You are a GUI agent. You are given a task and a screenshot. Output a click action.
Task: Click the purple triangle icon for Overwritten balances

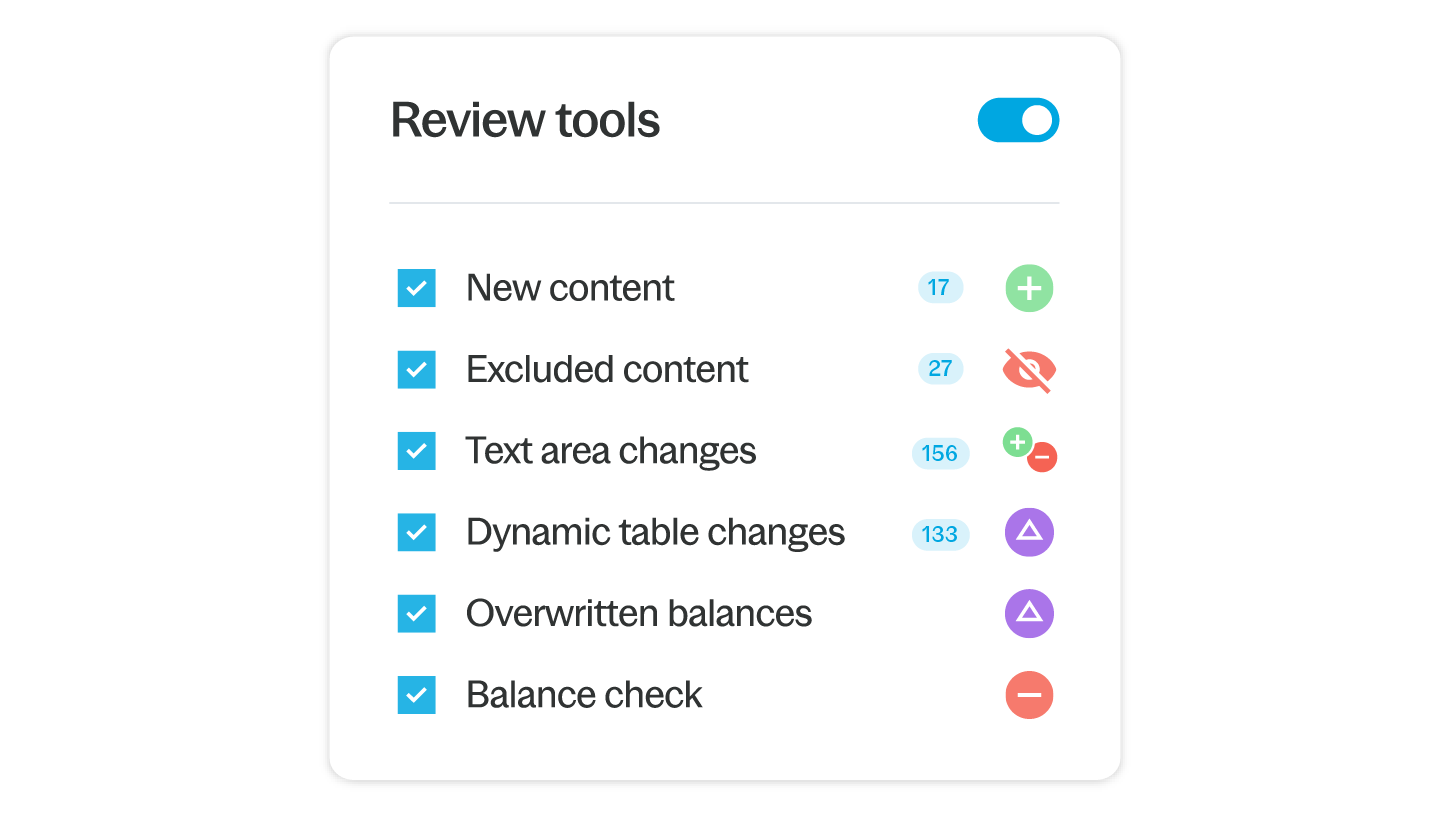pos(1029,613)
